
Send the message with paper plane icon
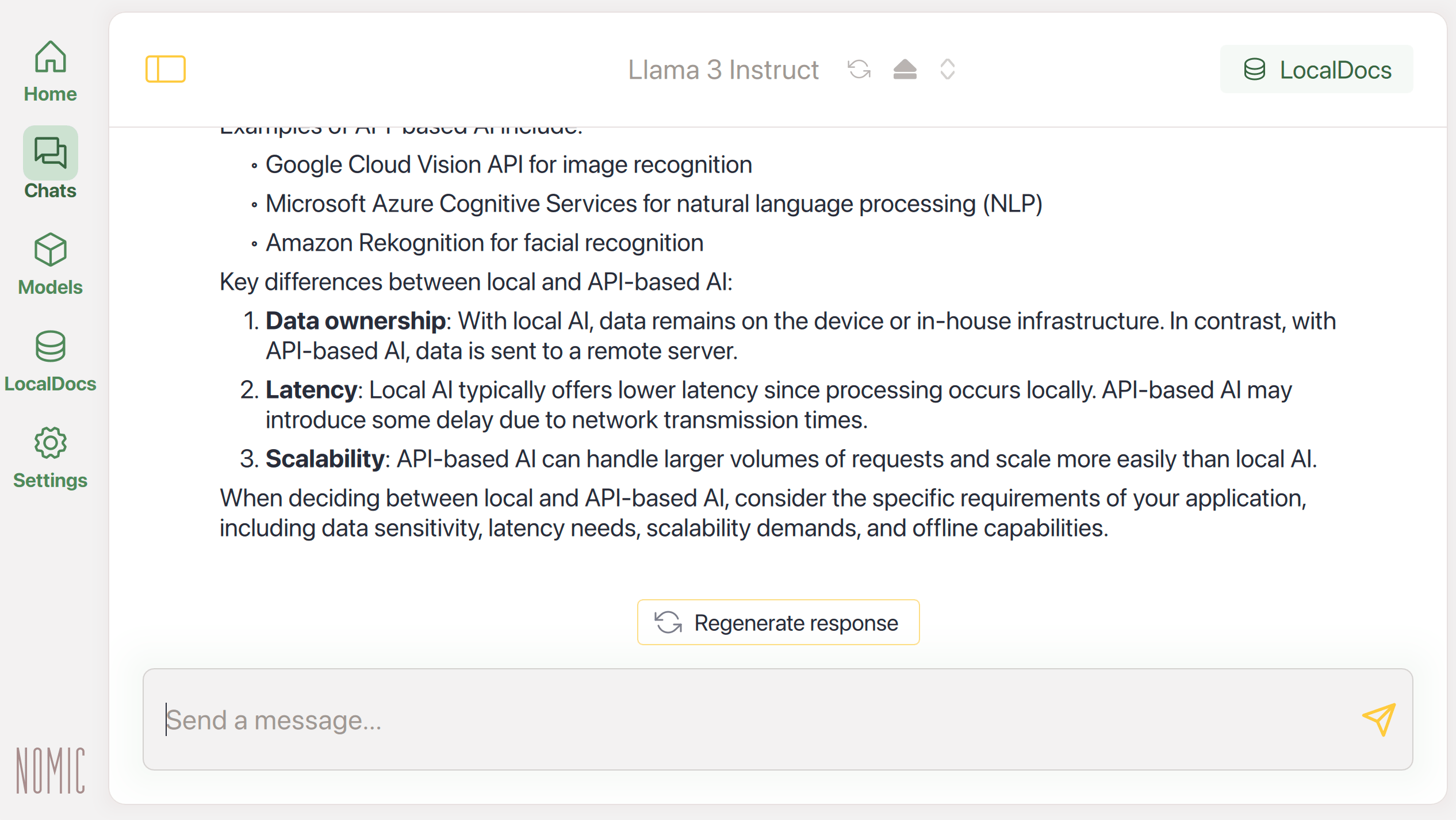coord(1379,719)
